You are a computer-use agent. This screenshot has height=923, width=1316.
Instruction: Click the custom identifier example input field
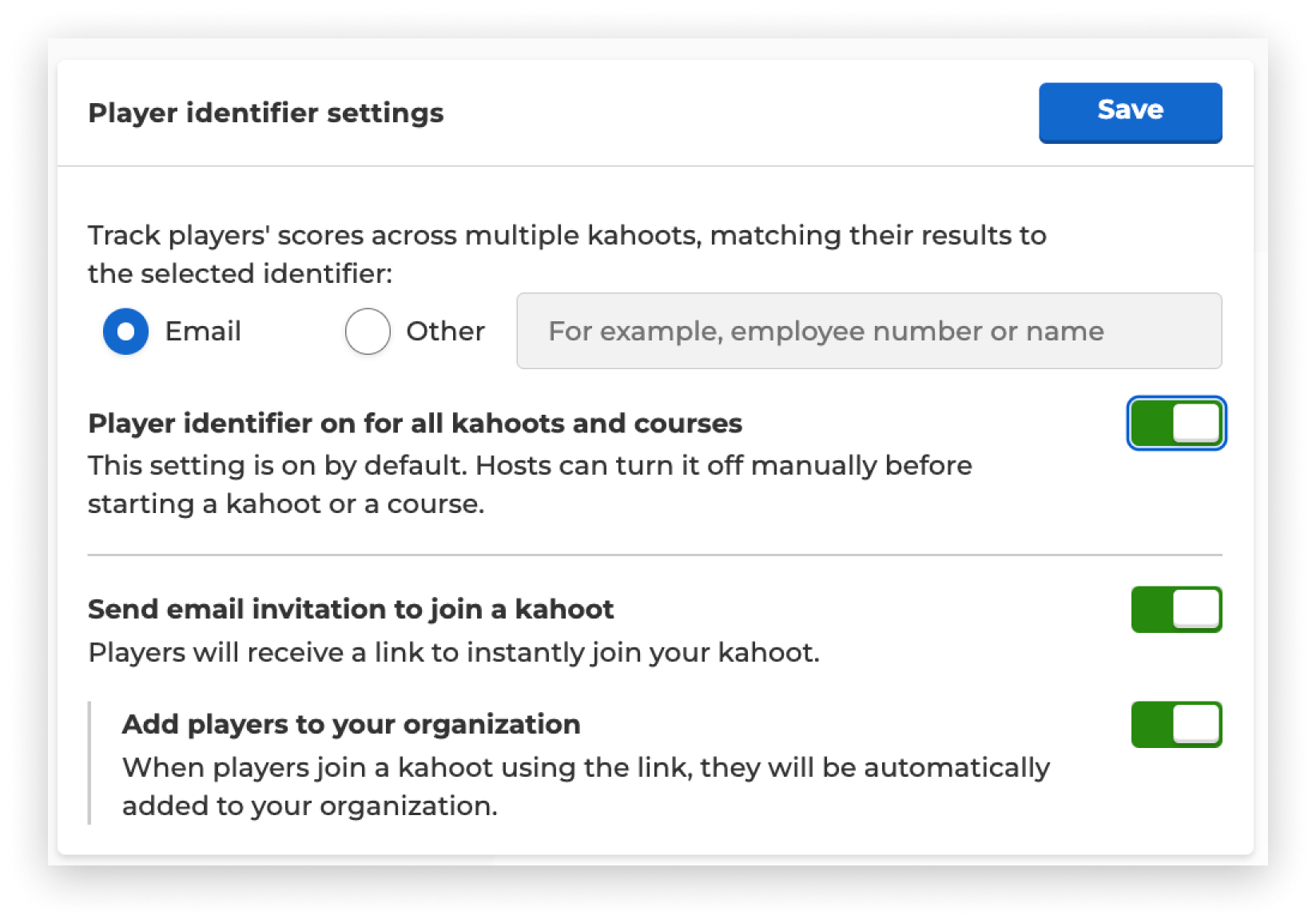tap(869, 331)
